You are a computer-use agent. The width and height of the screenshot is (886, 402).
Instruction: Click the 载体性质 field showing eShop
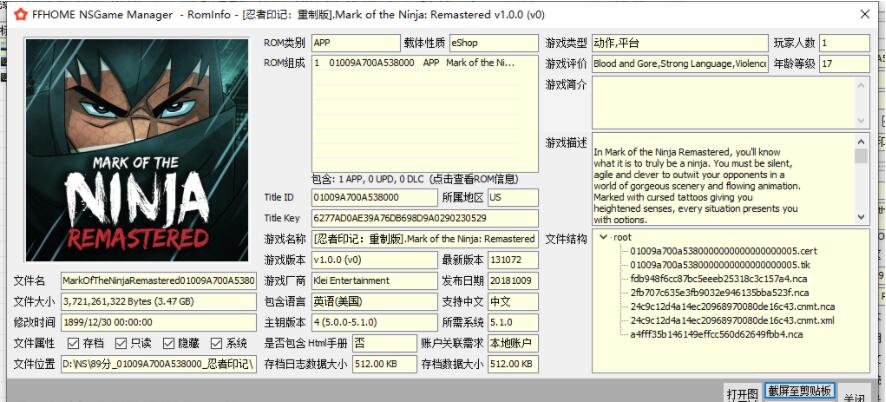pos(494,43)
